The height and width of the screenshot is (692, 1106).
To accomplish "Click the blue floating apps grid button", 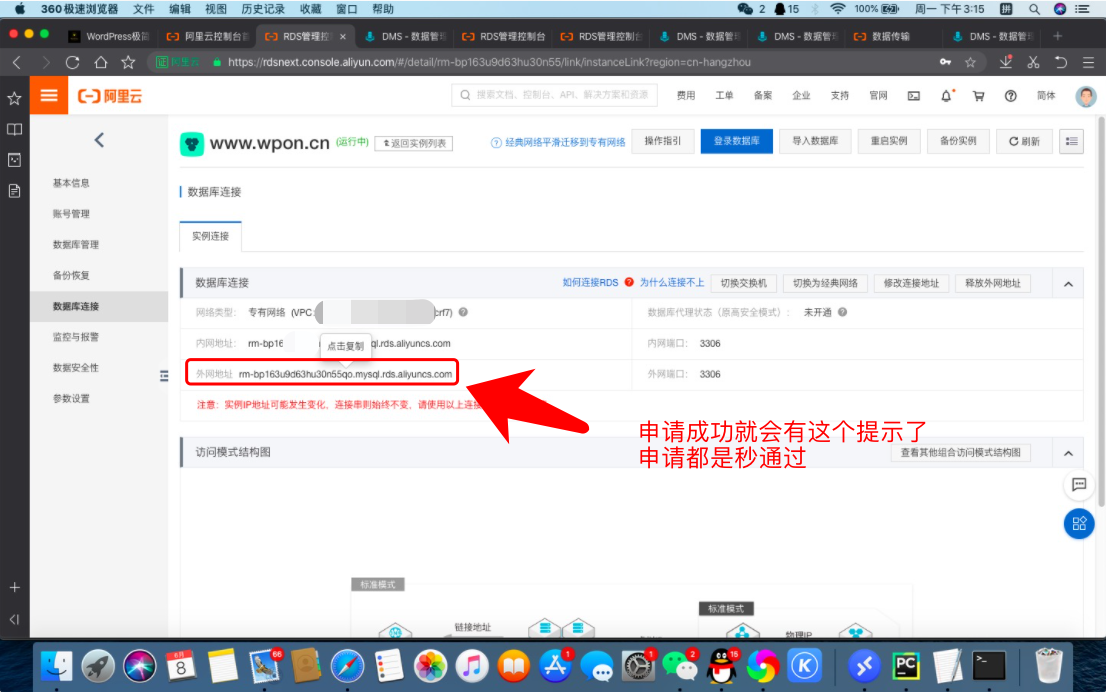I will coord(1078,523).
